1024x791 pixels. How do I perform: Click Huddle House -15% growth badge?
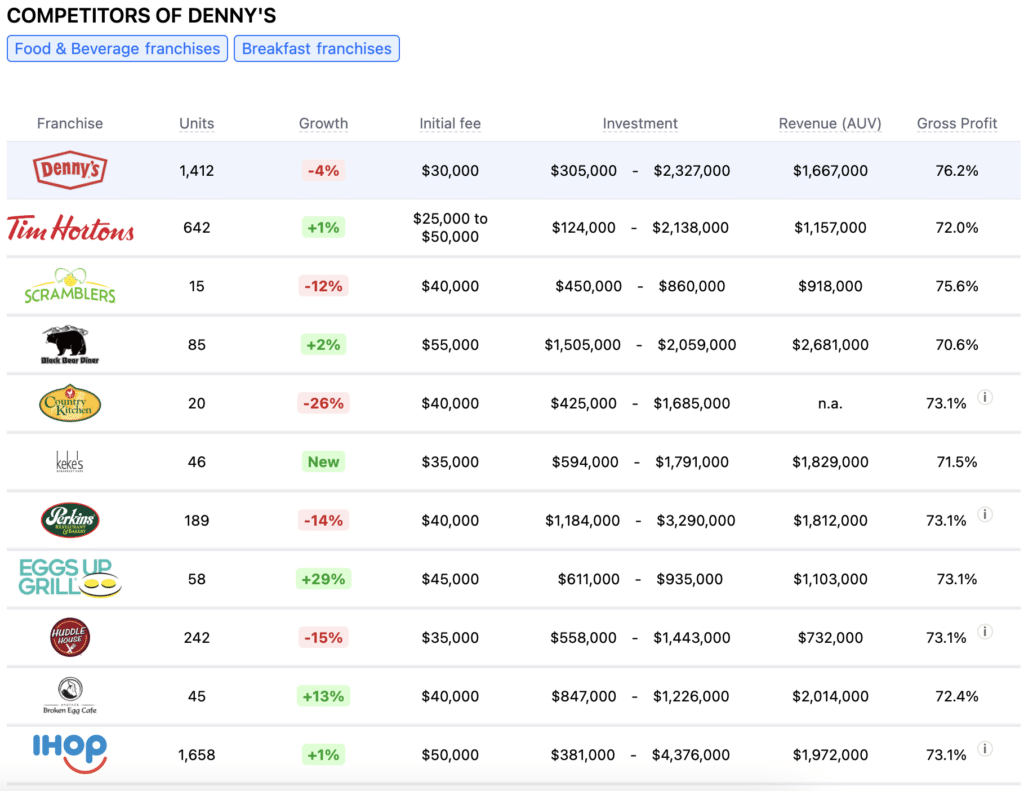click(323, 638)
